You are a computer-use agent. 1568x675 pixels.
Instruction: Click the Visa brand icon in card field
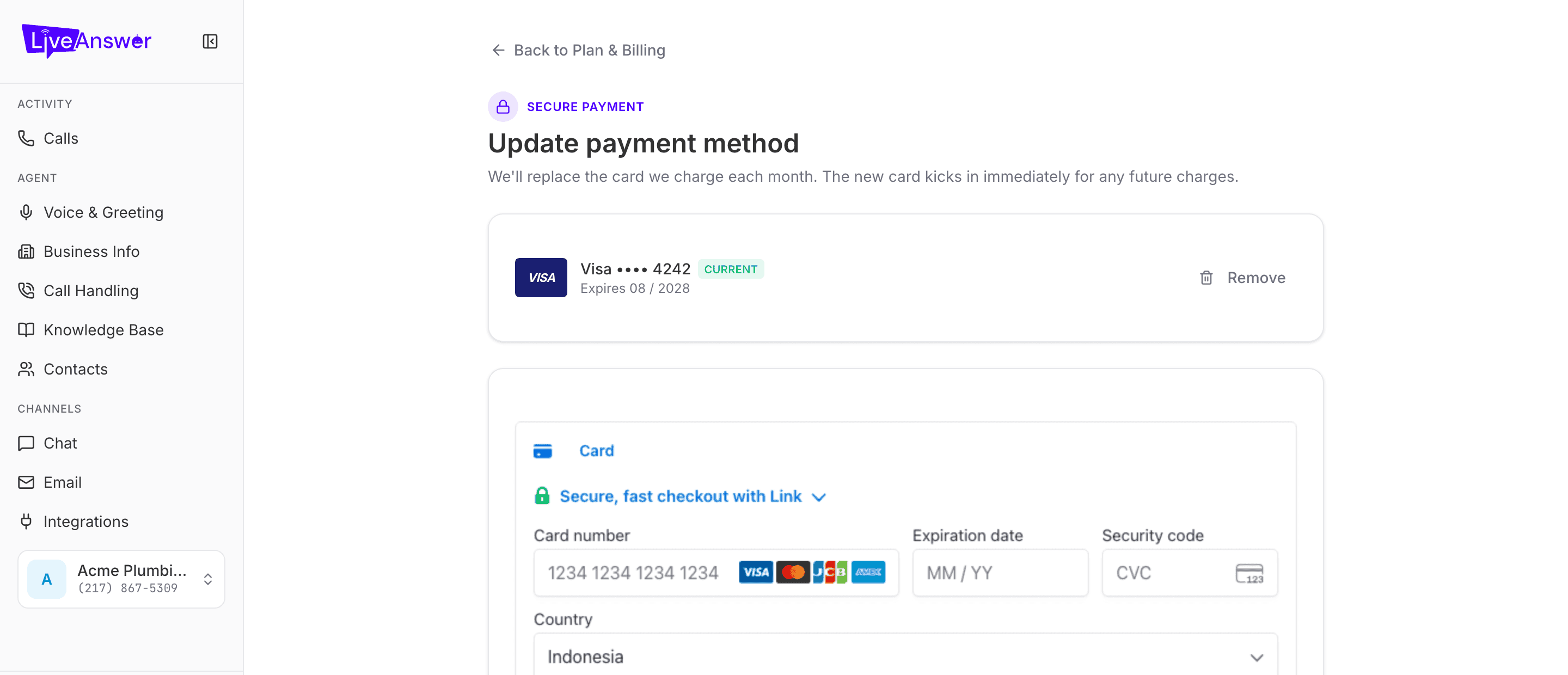756,572
